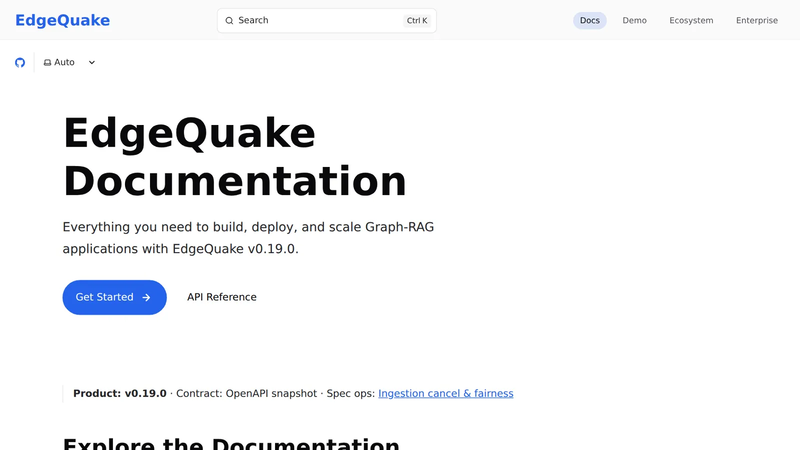Click the EdgeQuake Documentation heading
Image resolution: width=800 pixels, height=450 pixels.
coord(235,157)
